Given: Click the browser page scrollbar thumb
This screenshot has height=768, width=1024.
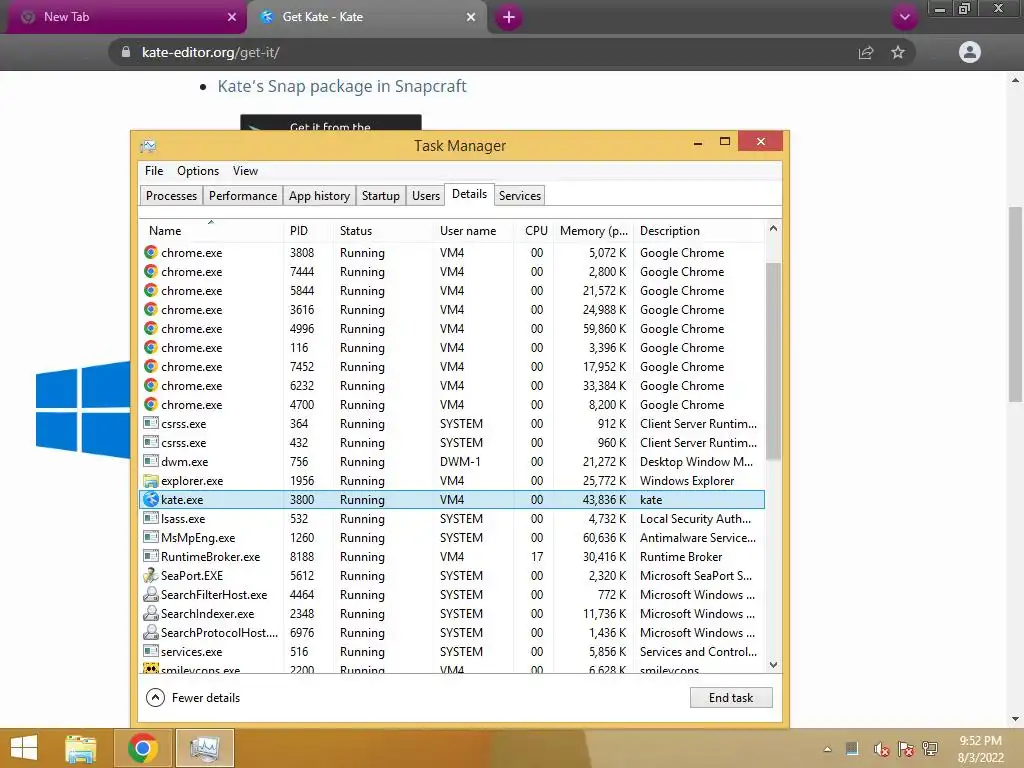Looking at the screenshot, I should click(x=1015, y=304).
